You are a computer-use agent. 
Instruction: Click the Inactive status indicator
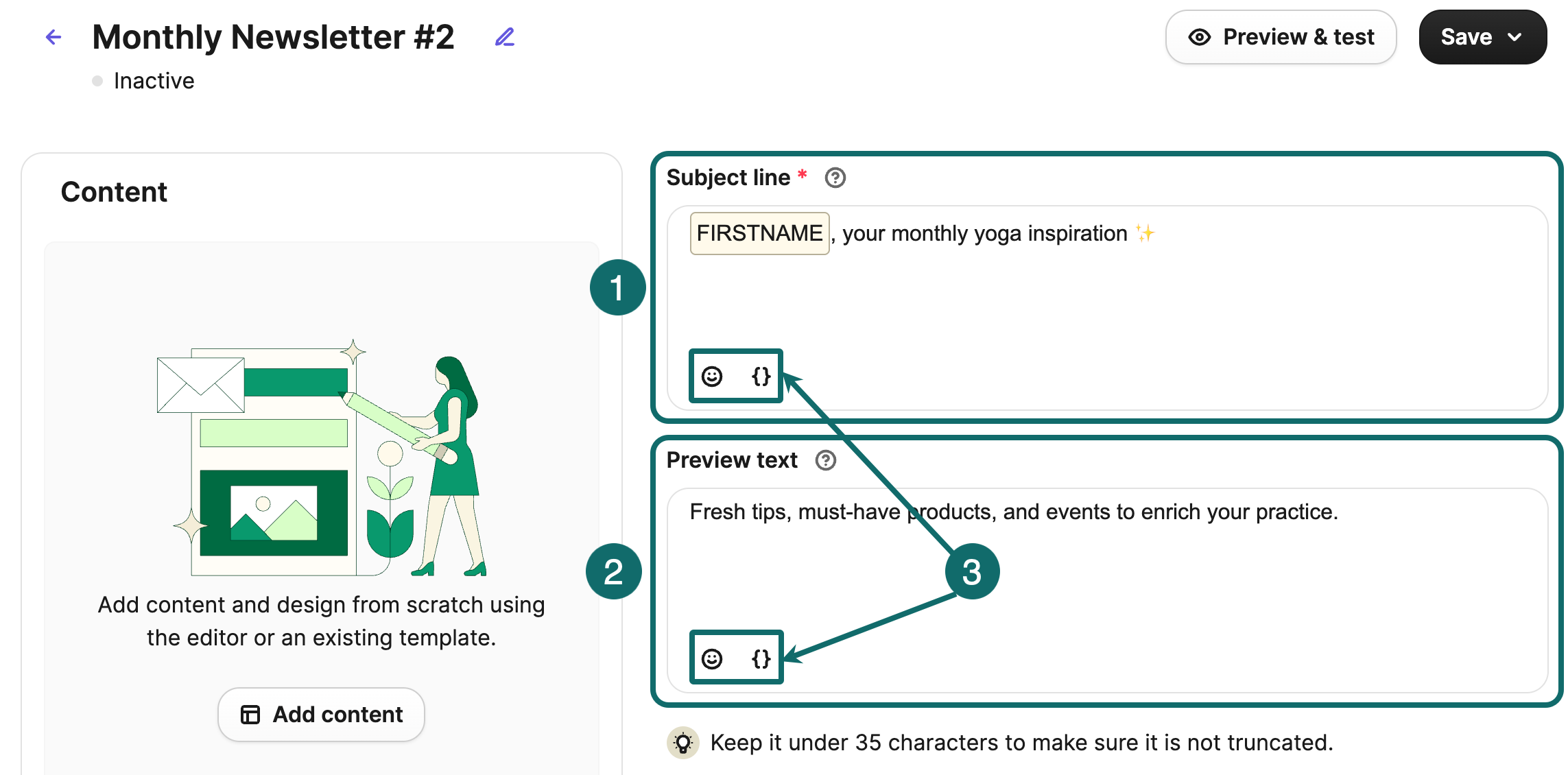pos(154,81)
